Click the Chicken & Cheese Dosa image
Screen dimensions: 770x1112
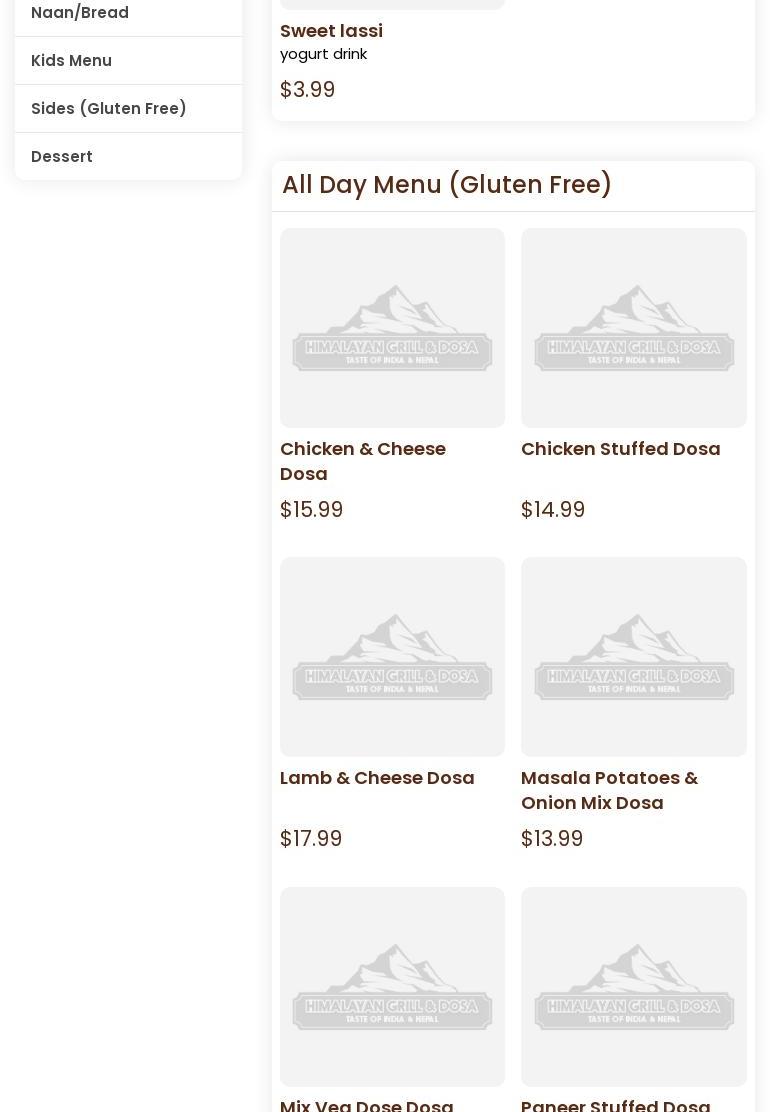(392, 328)
